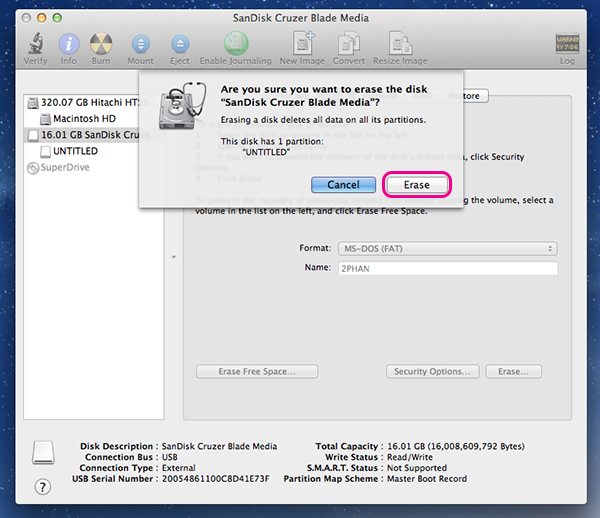Select the Macintosh HD volume
Image resolution: width=600 pixels, height=518 pixels.
[x=78, y=119]
